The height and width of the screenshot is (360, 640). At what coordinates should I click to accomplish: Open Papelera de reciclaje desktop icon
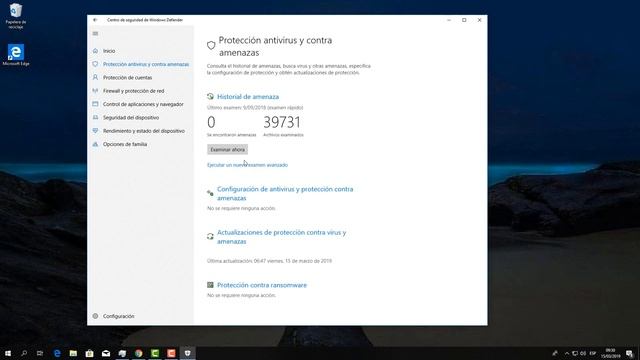(x=16, y=16)
